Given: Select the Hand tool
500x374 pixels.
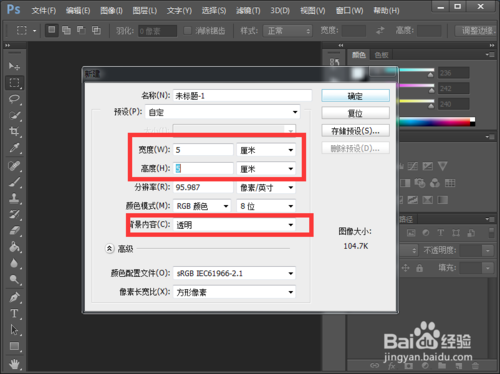Looking at the screenshot, I should pos(14,364).
